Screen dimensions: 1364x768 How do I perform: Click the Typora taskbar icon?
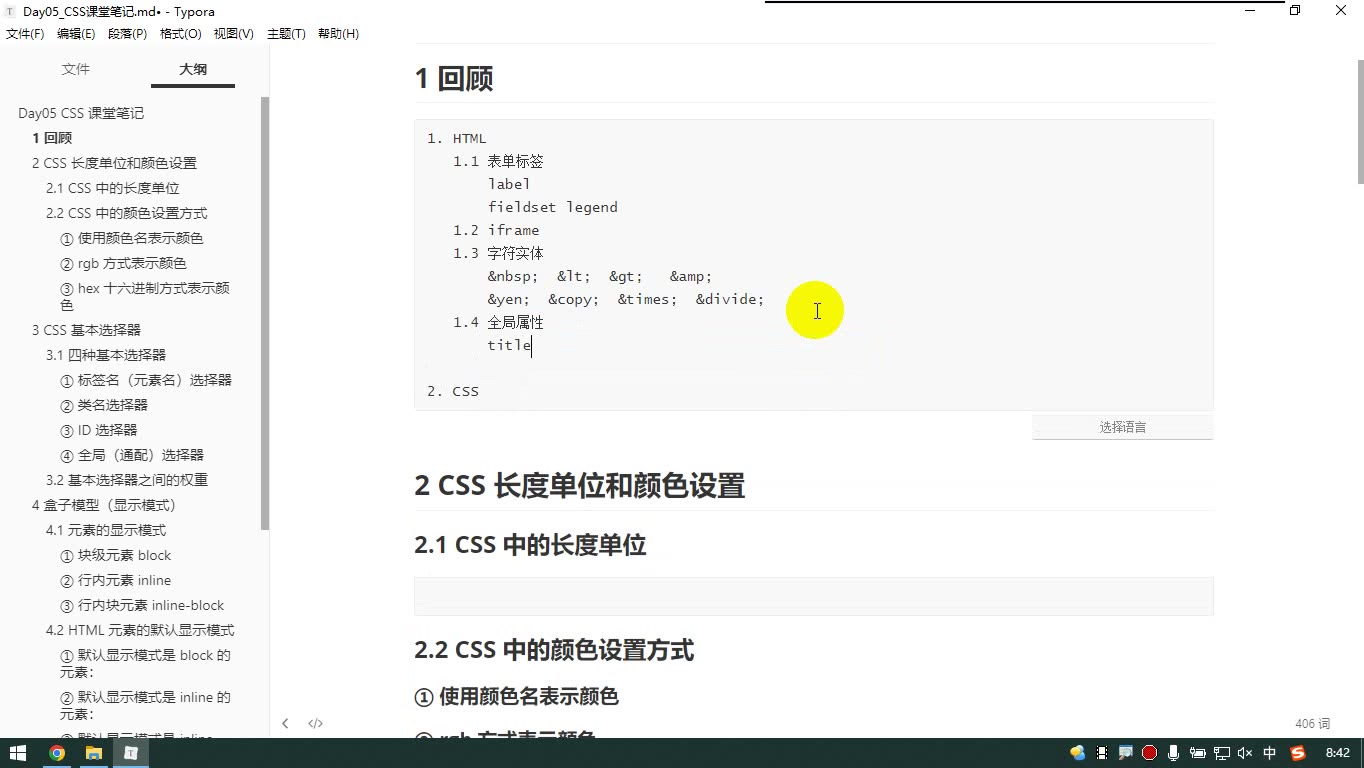tap(130, 753)
